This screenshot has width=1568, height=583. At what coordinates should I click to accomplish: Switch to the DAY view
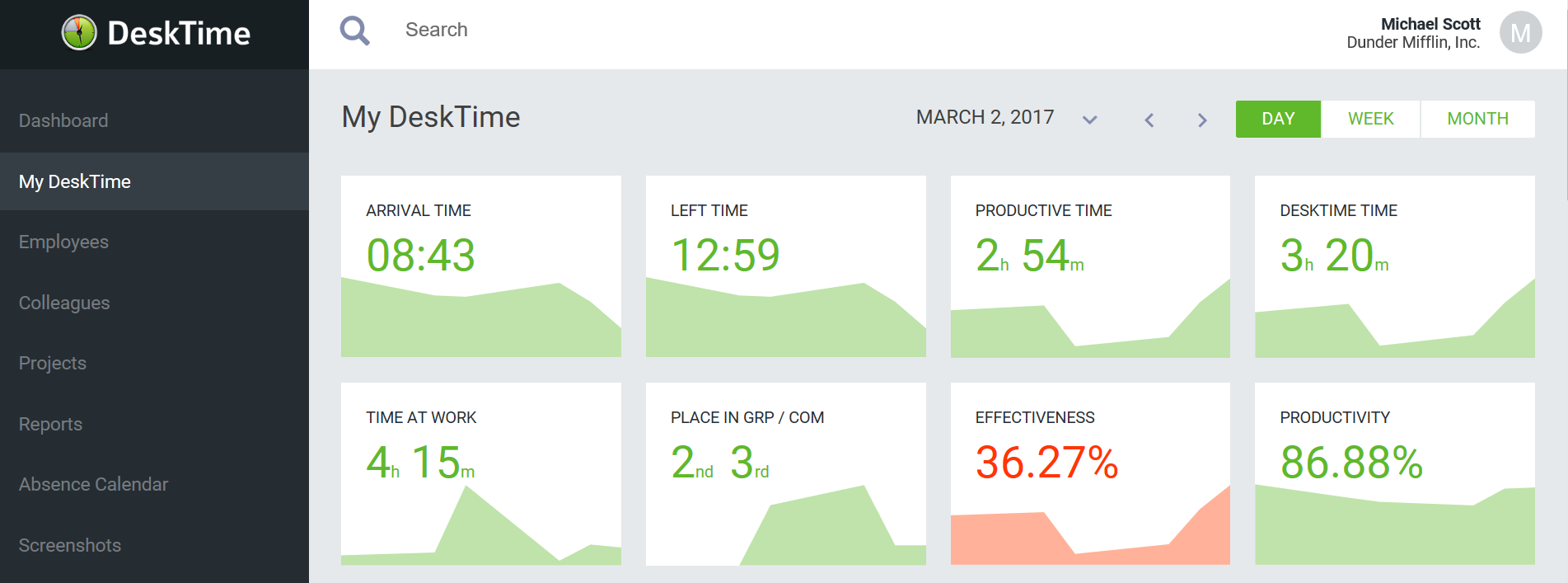[1278, 119]
